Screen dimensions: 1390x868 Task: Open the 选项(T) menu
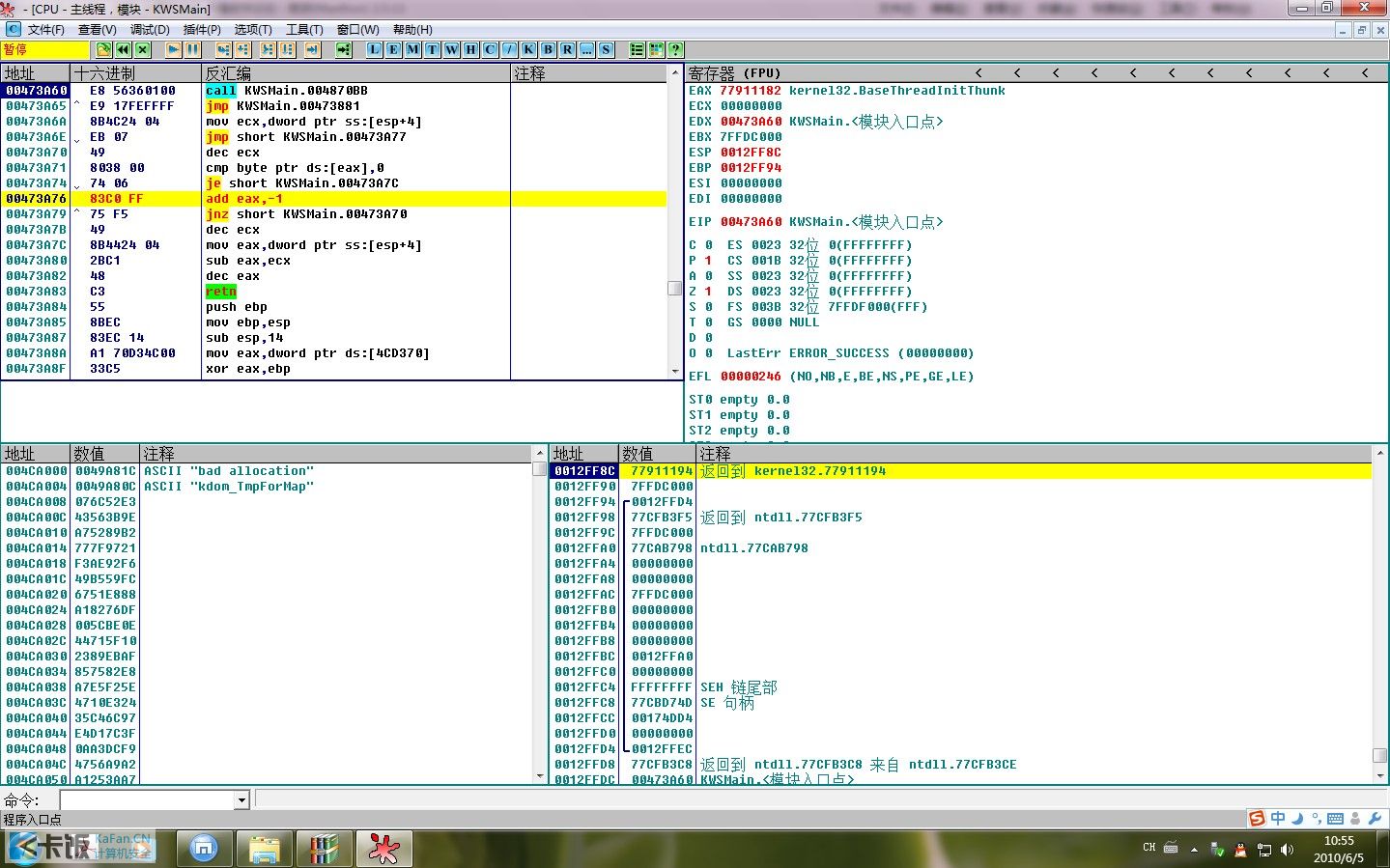point(253,30)
